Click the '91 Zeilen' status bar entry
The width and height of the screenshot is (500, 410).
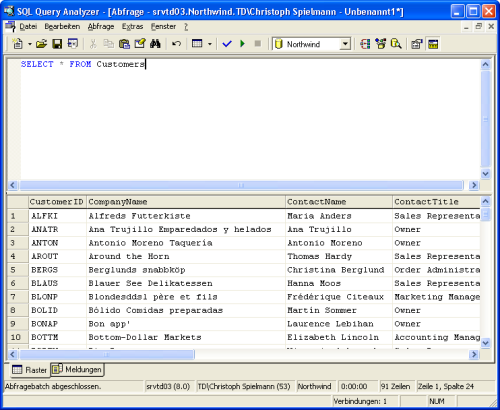(x=397, y=386)
